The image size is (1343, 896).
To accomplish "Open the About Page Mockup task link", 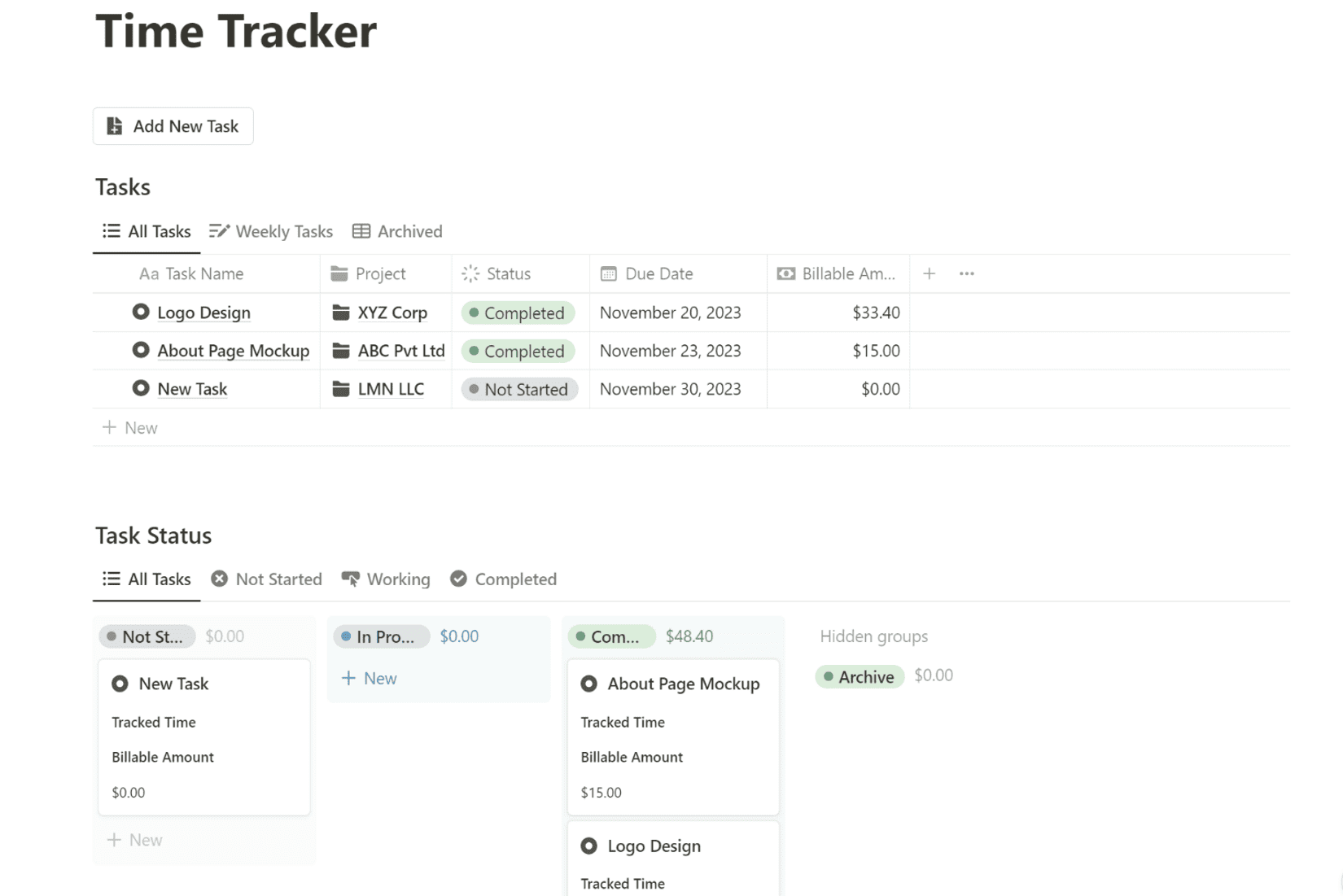I will coord(233,351).
